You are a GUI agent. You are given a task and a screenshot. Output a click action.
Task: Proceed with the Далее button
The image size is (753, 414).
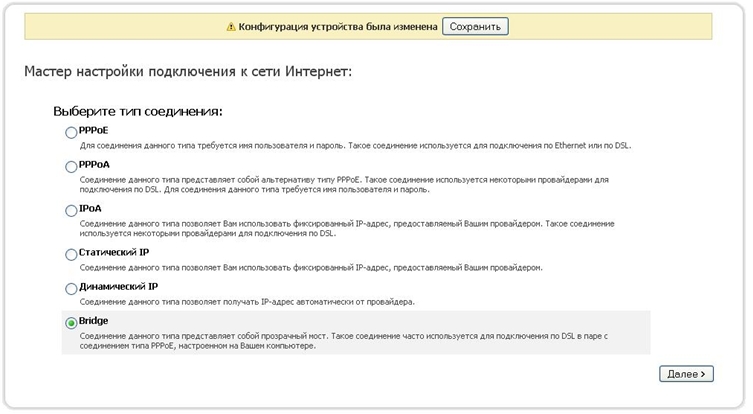[x=685, y=373]
